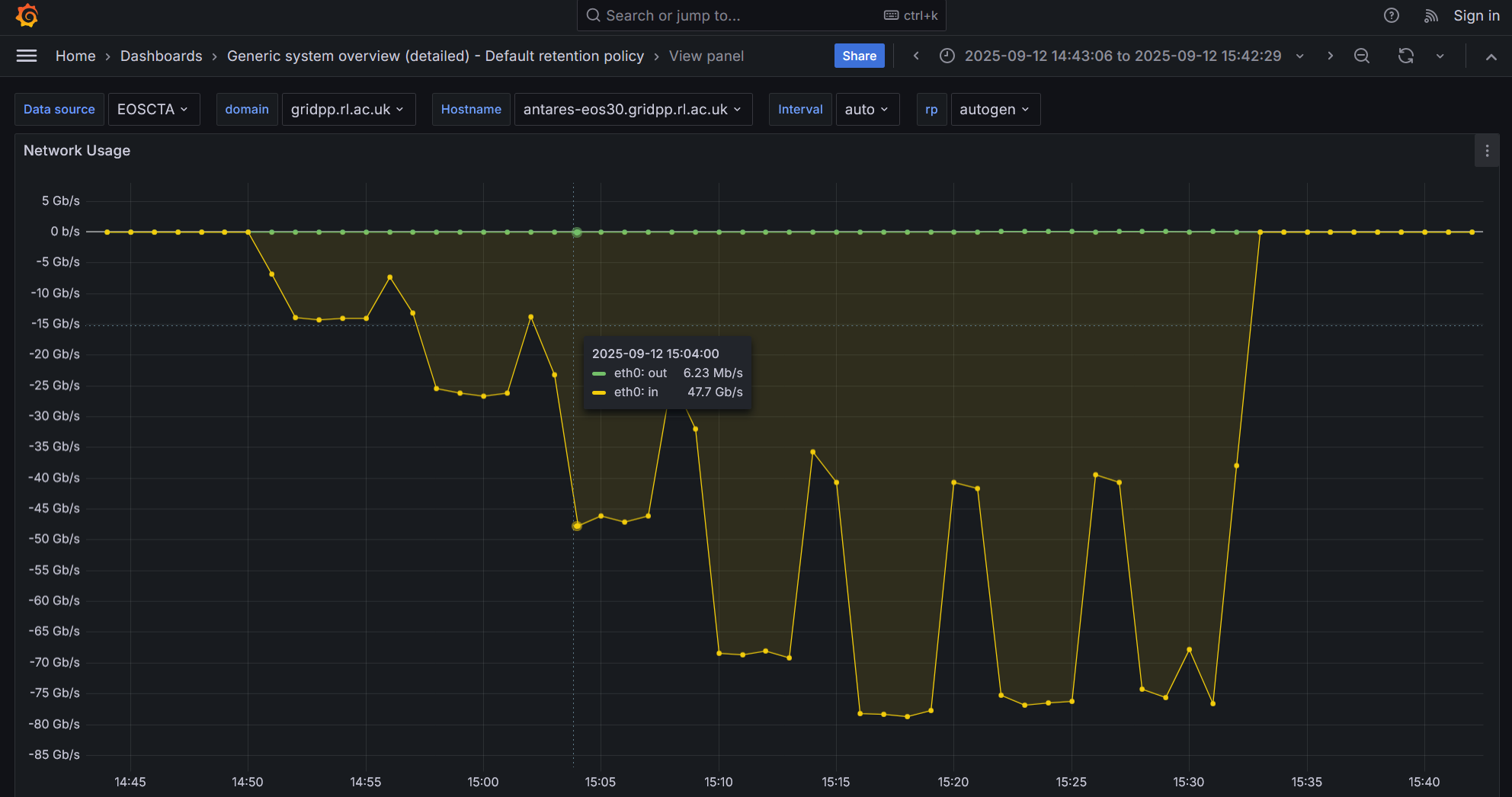The width and height of the screenshot is (1512, 797).
Task: Open the Hostname antares-eos30 dropdown
Action: click(x=633, y=109)
